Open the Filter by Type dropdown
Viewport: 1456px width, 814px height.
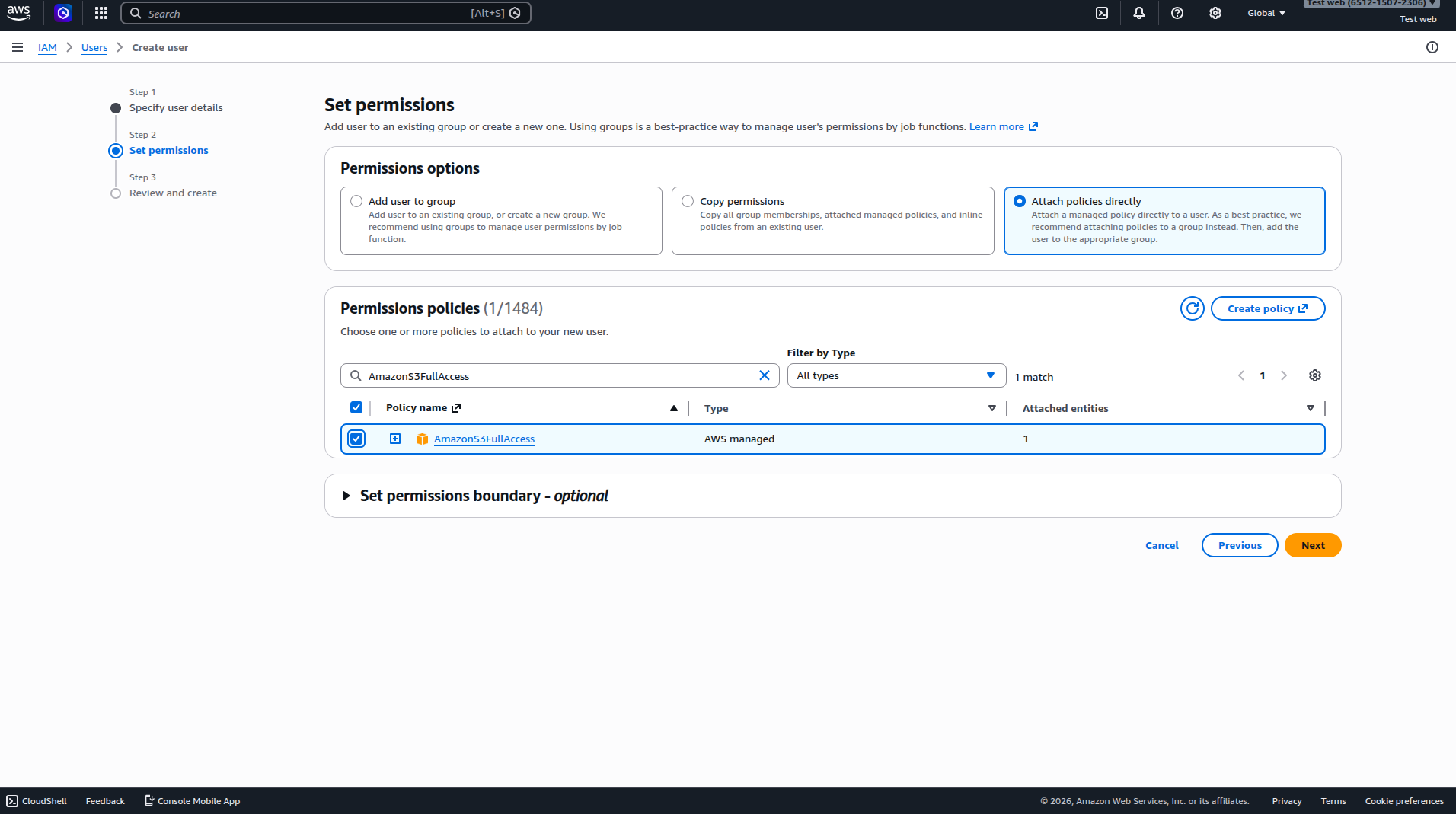pyautogui.click(x=896, y=375)
